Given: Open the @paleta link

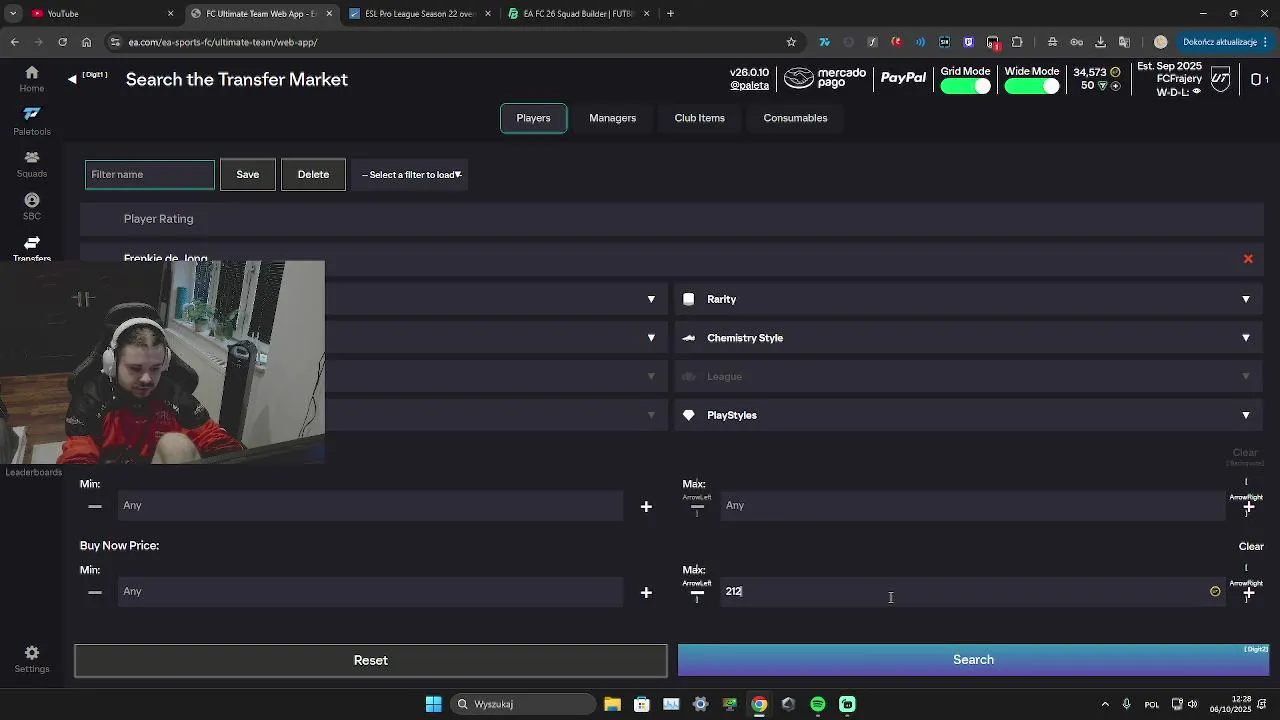Looking at the screenshot, I should [749, 85].
